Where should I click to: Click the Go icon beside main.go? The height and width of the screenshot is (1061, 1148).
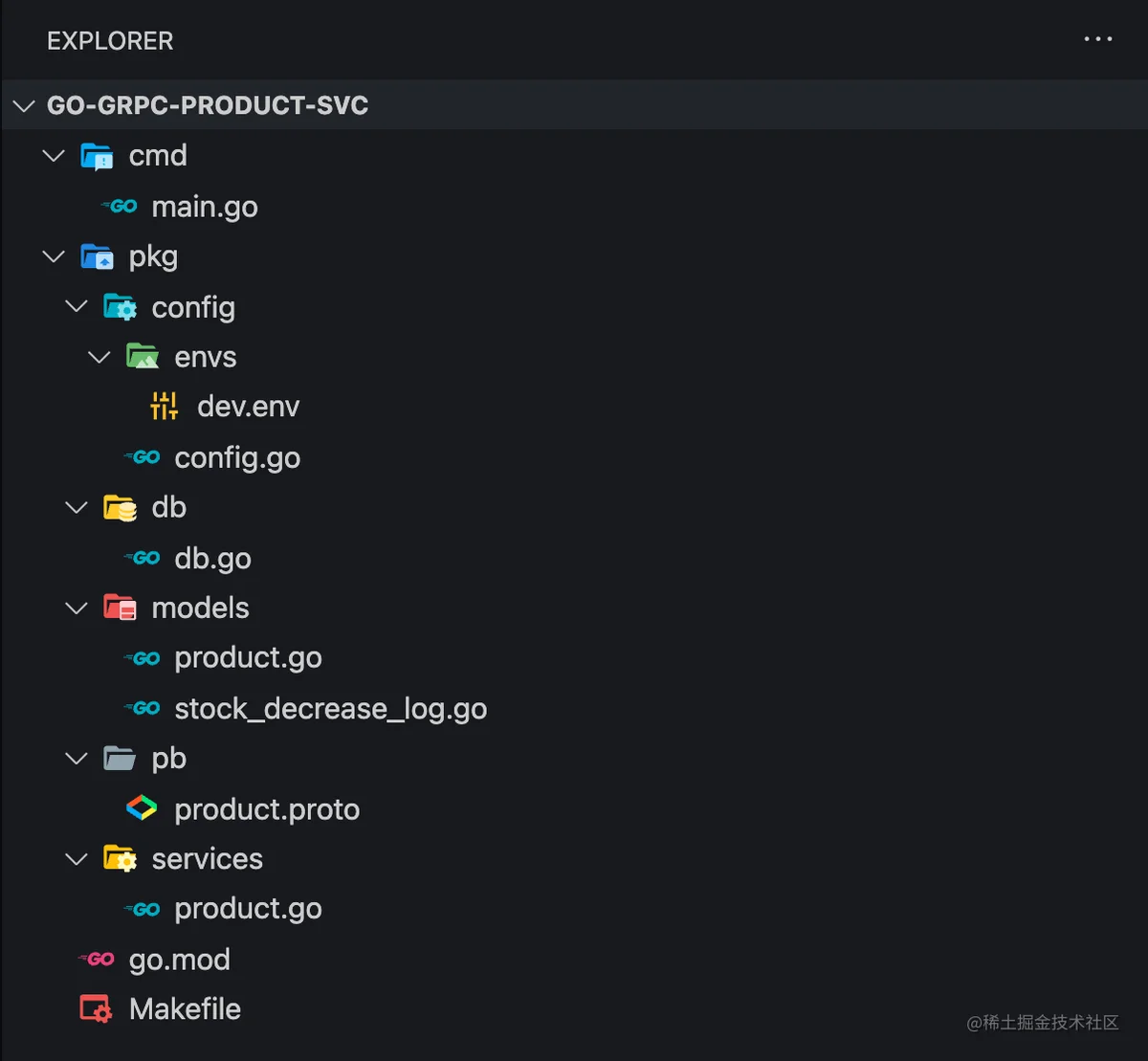[120, 206]
